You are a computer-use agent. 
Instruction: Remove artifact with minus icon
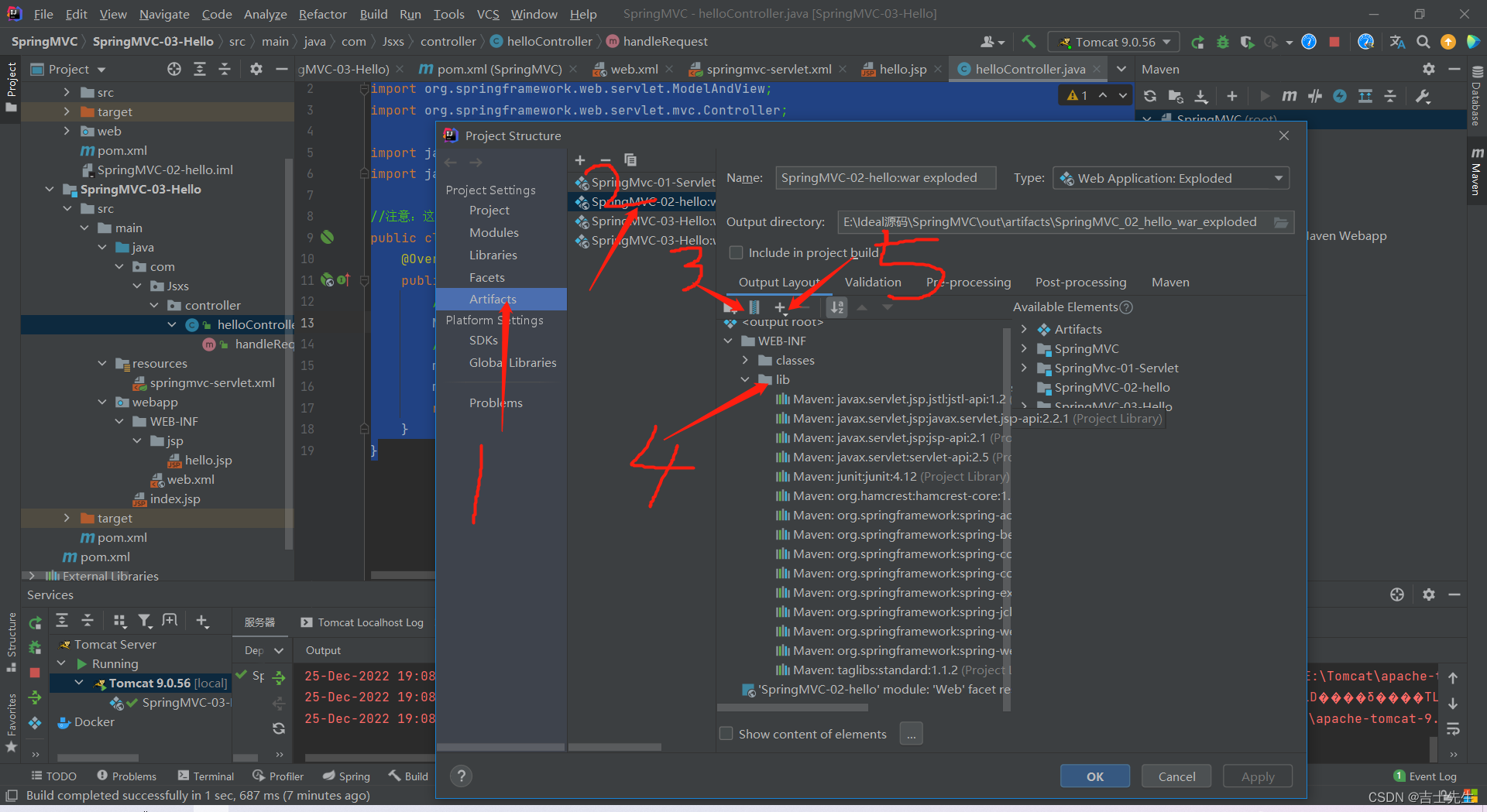point(606,160)
